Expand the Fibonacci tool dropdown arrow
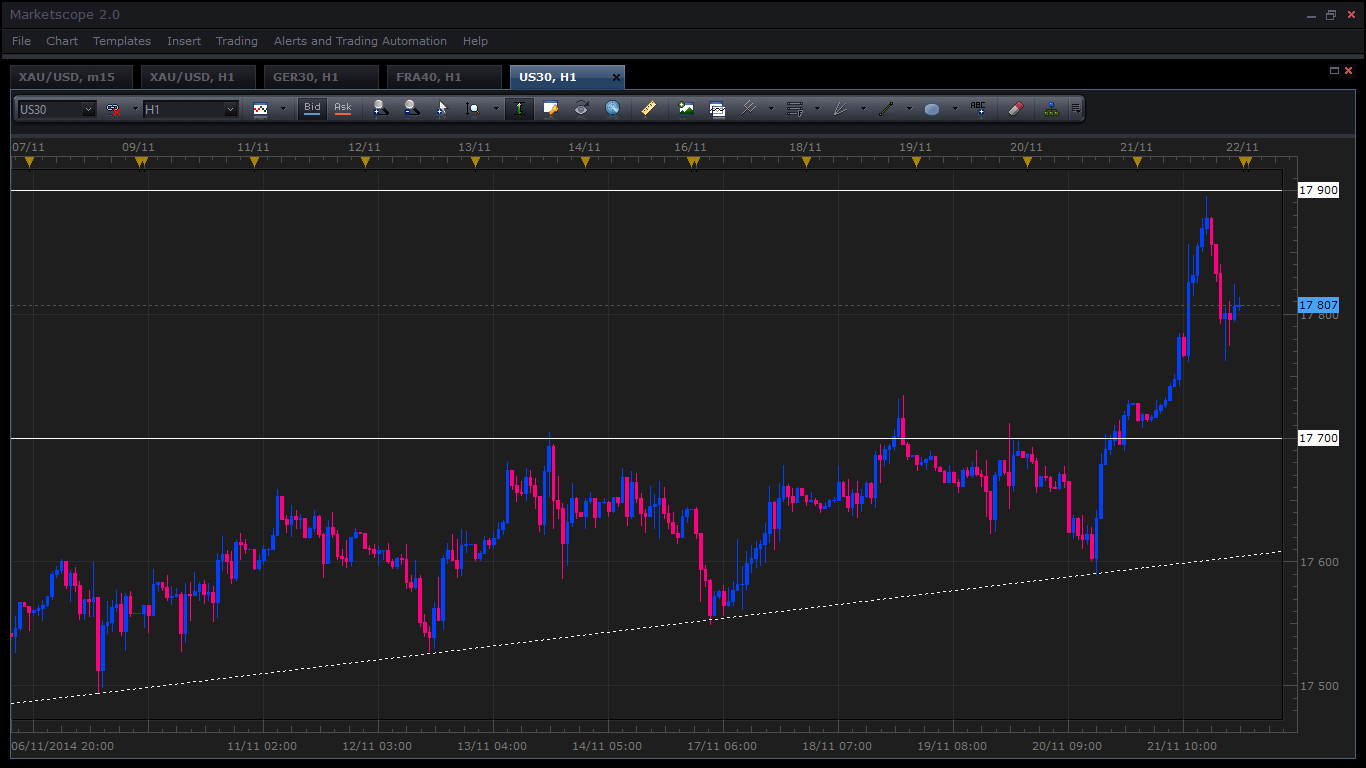 (817, 109)
